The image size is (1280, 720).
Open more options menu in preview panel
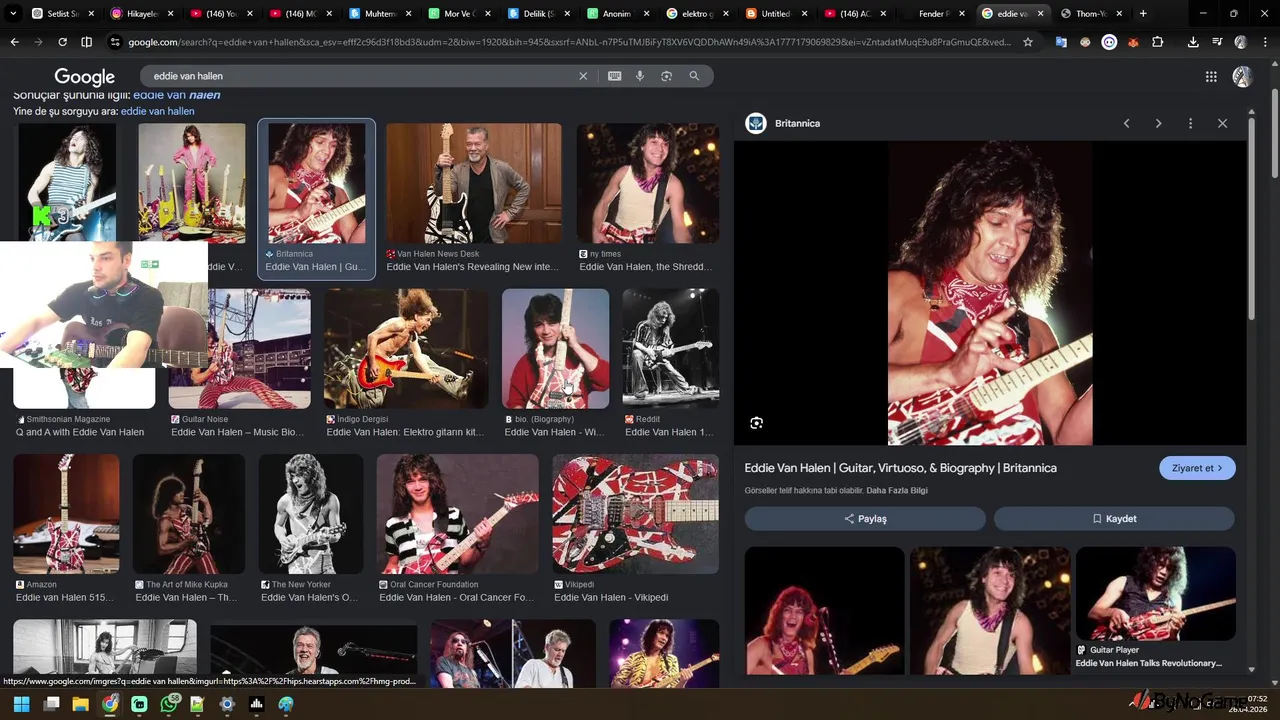(1190, 123)
